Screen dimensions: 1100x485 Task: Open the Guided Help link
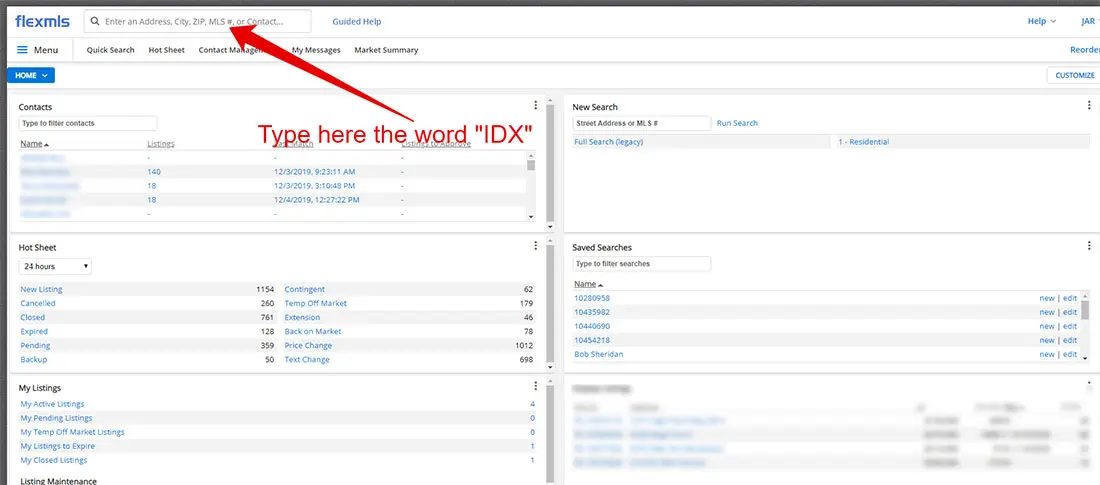[356, 21]
